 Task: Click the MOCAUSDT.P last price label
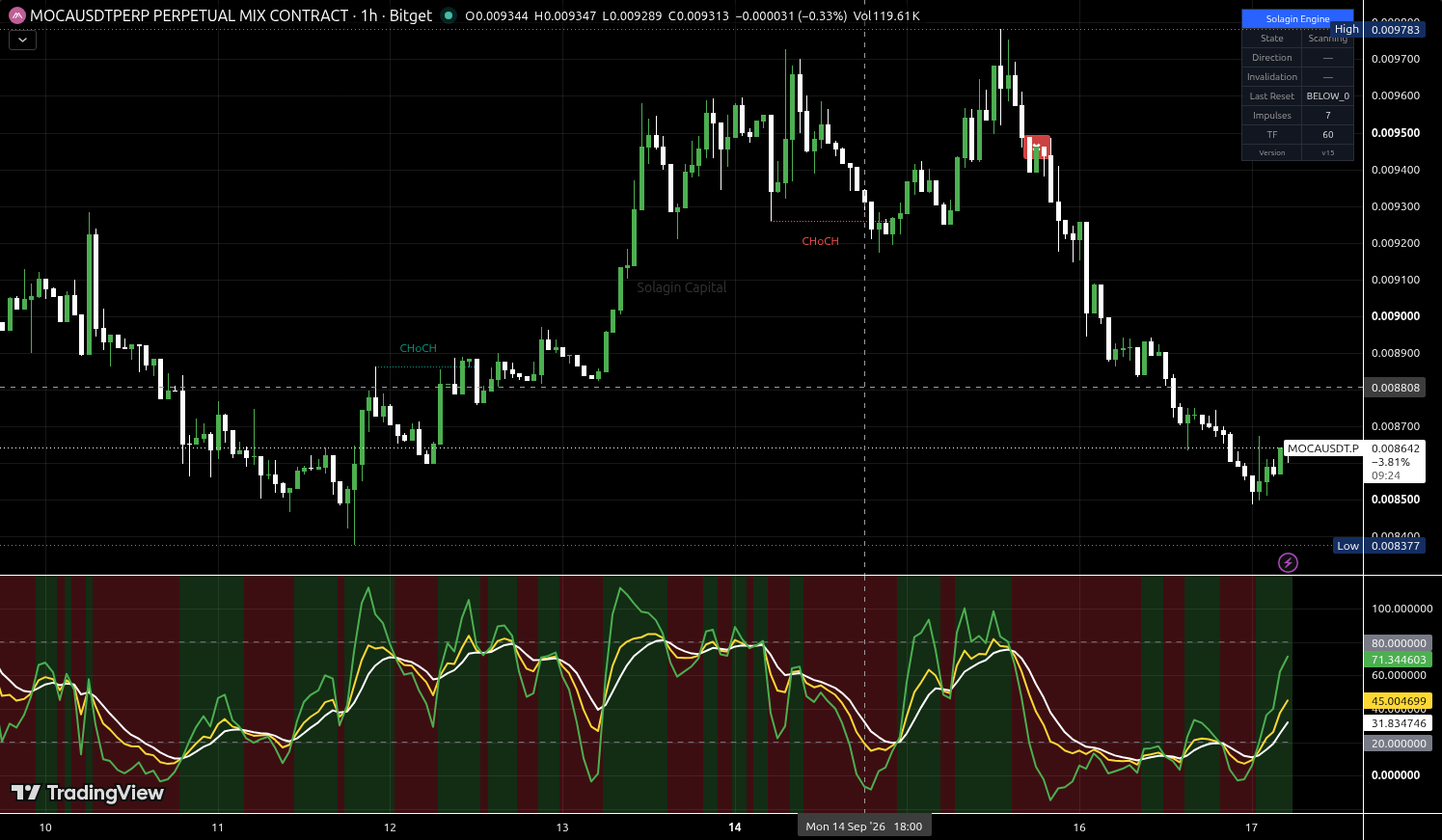(x=1323, y=448)
